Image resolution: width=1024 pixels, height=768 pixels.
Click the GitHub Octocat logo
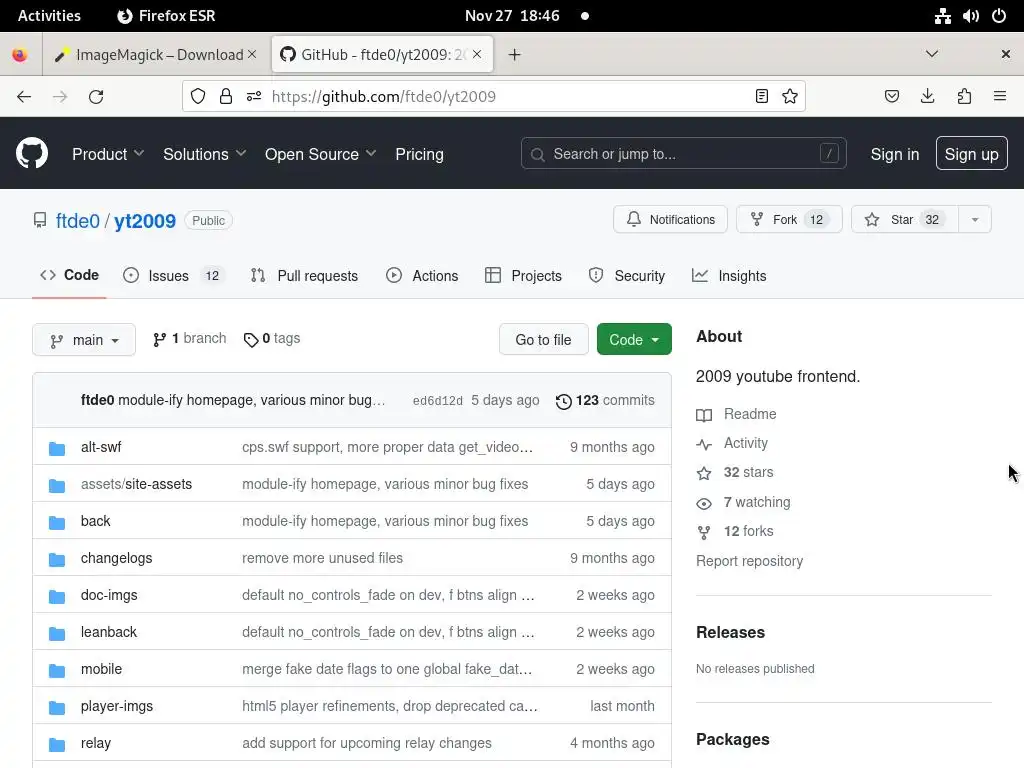point(31,153)
